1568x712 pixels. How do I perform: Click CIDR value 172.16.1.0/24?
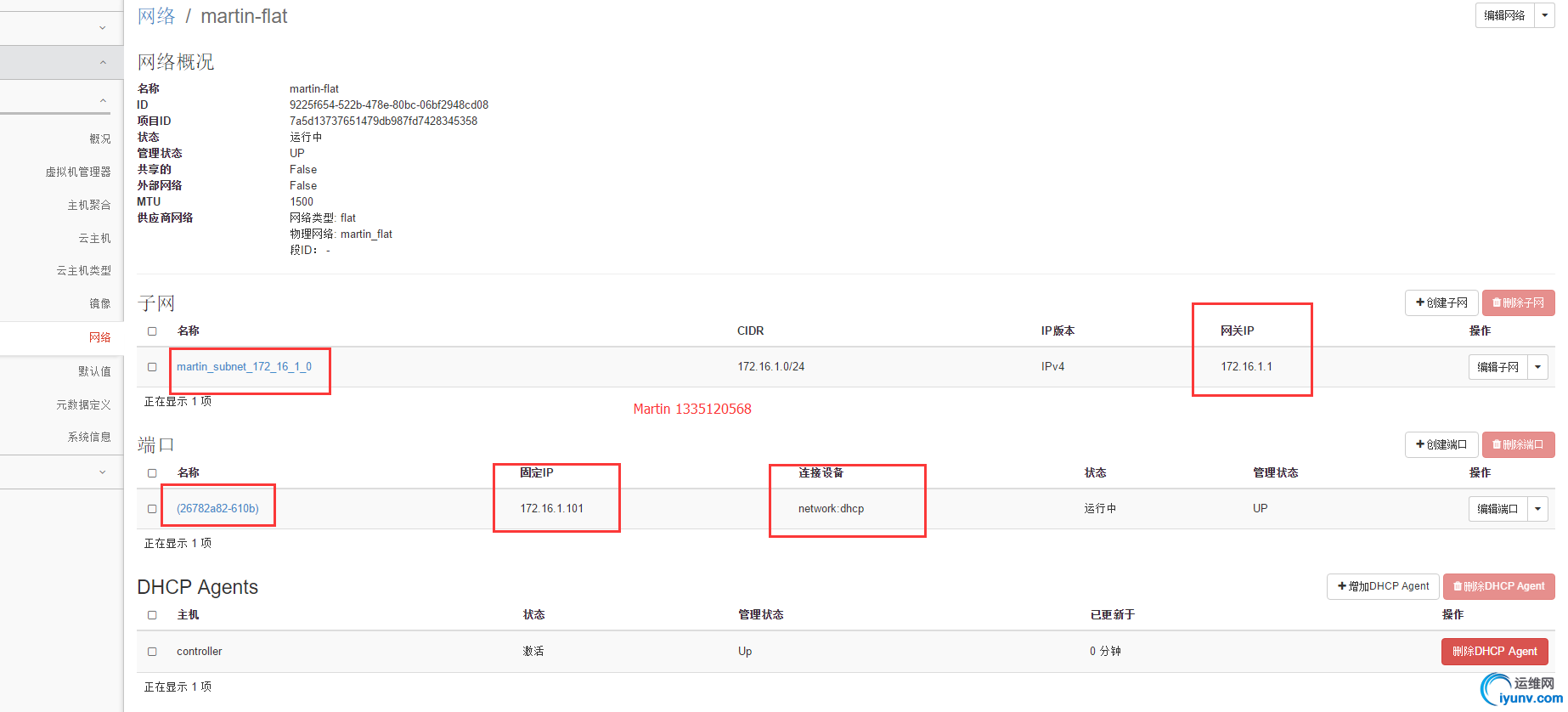pyautogui.click(x=770, y=367)
